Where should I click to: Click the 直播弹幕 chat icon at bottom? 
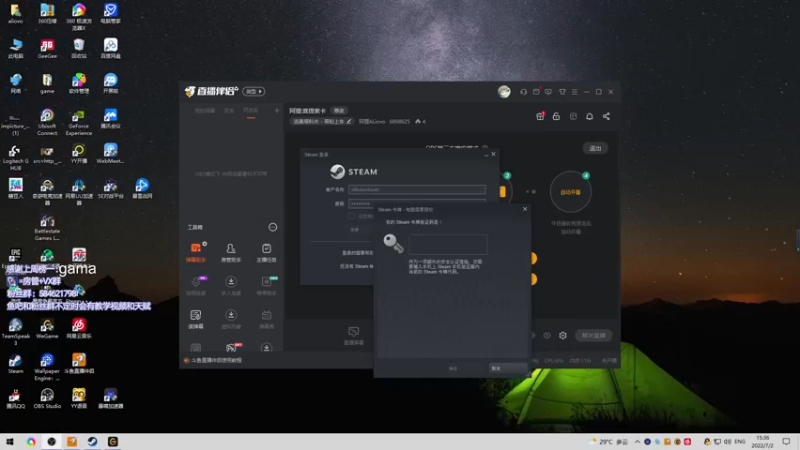click(354, 336)
